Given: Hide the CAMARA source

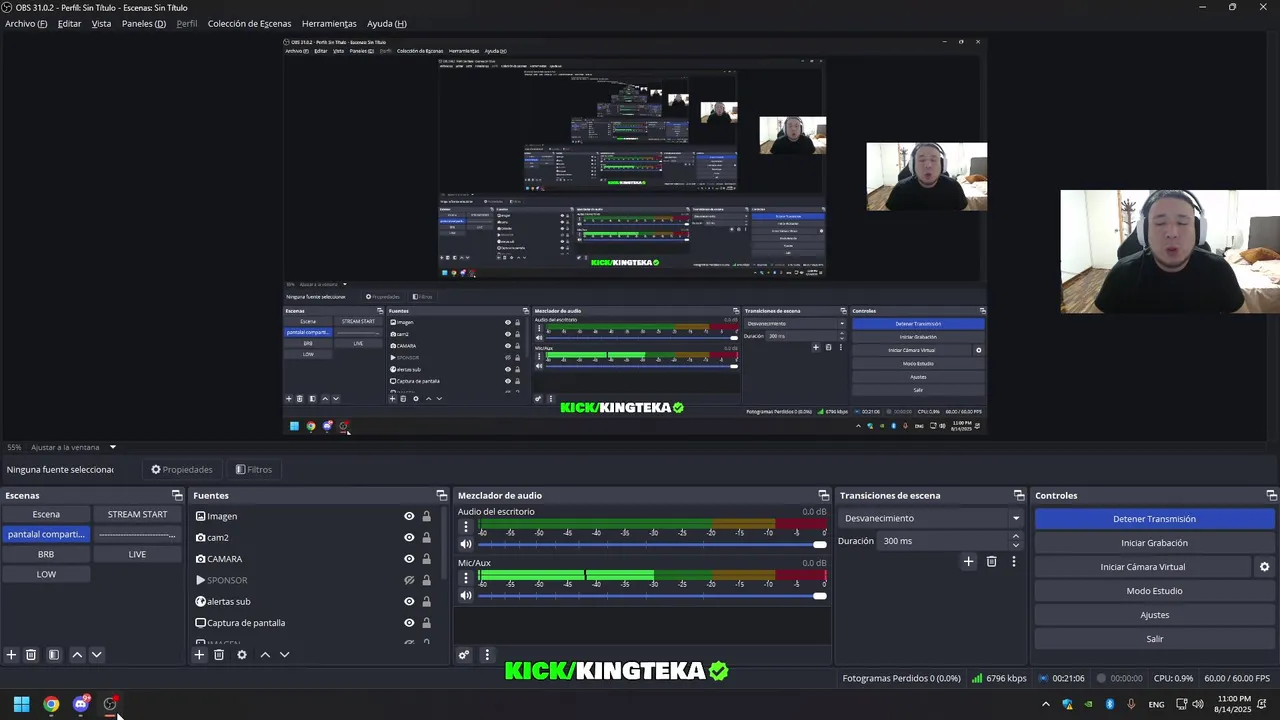Looking at the screenshot, I should pyautogui.click(x=409, y=559).
